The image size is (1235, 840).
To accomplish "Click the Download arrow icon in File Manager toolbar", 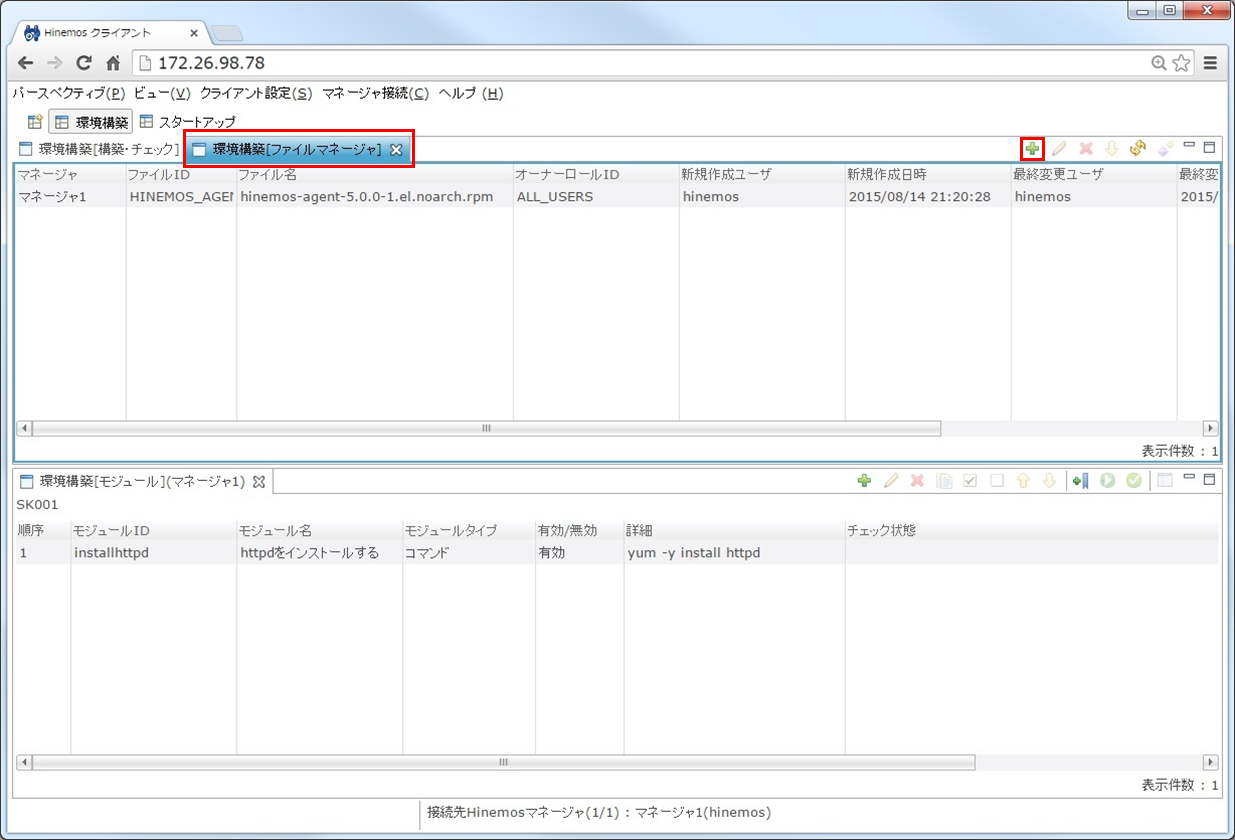I will tap(1111, 149).
